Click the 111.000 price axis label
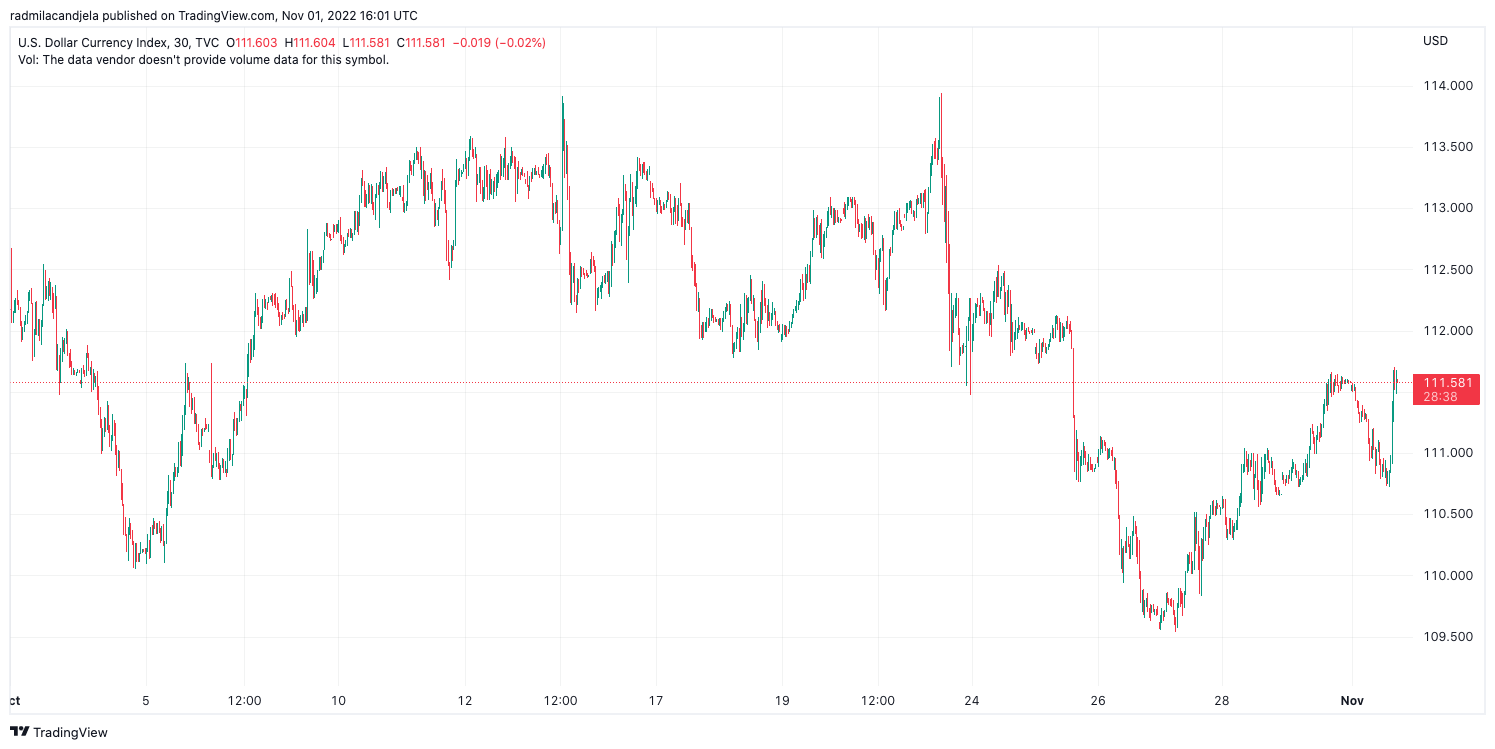The image size is (1495, 749). click(x=1448, y=453)
